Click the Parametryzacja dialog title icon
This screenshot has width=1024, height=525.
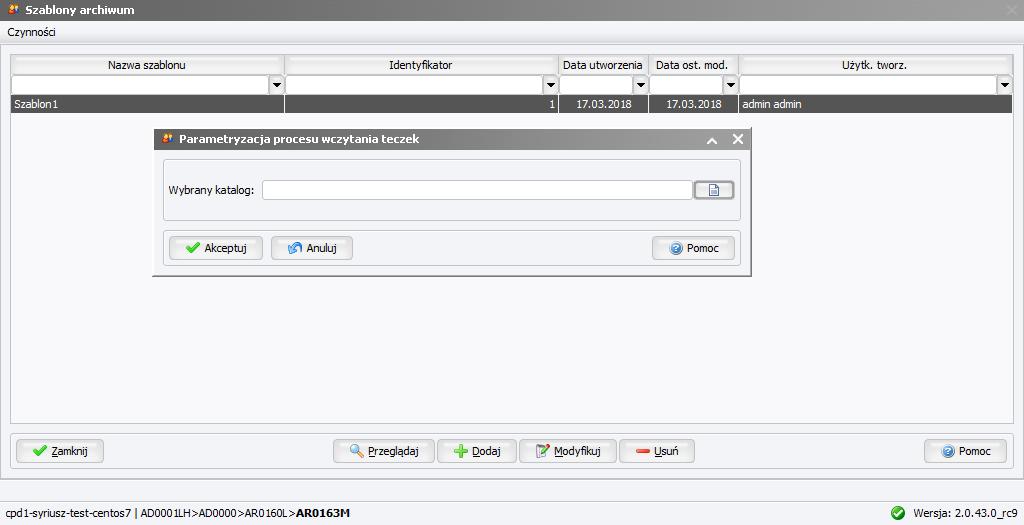tap(168, 138)
